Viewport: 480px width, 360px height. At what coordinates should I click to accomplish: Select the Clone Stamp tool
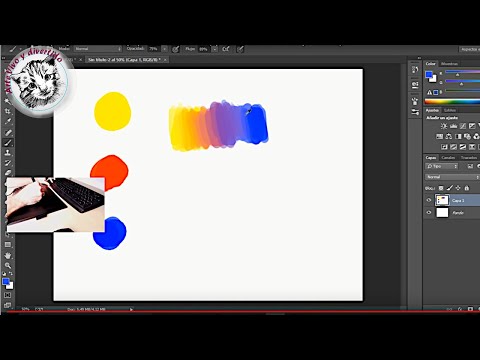(8, 153)
